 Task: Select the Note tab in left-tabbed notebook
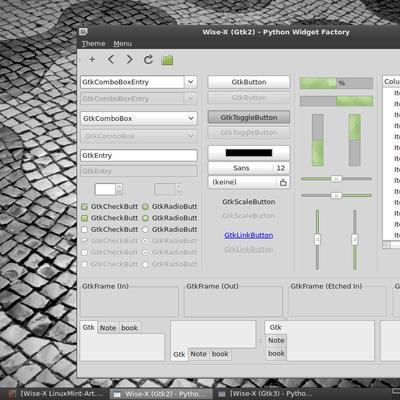coord(276,340)
